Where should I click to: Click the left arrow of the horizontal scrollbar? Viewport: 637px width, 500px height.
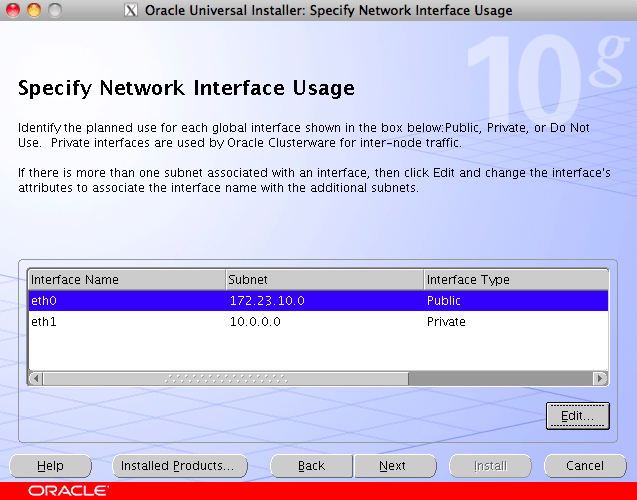(35, 379)
